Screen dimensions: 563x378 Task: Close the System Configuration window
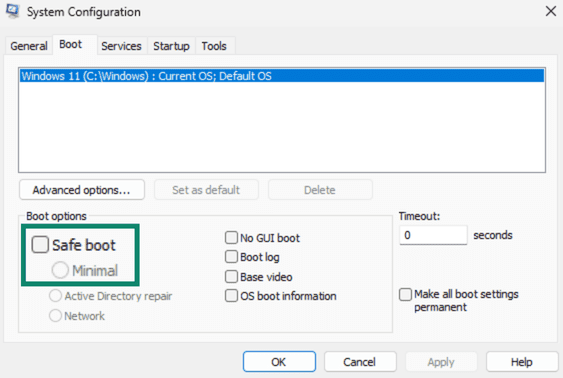(x=550, y=11)
